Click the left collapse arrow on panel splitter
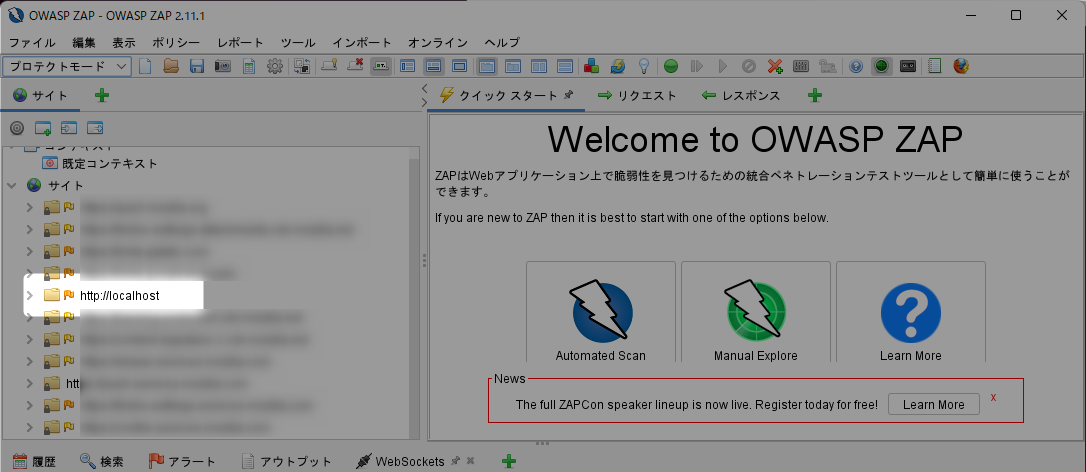The width and height of the screenshot is (1086, 472). [424, 88]
